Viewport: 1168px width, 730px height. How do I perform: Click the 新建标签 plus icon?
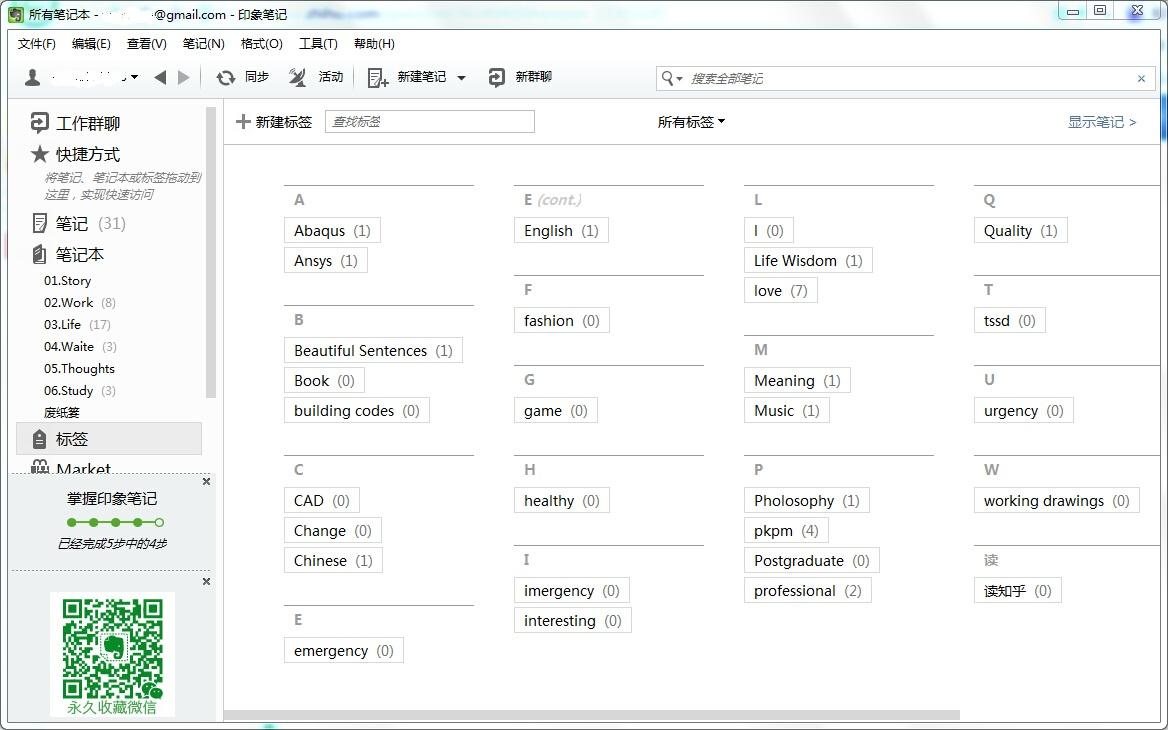244,121
